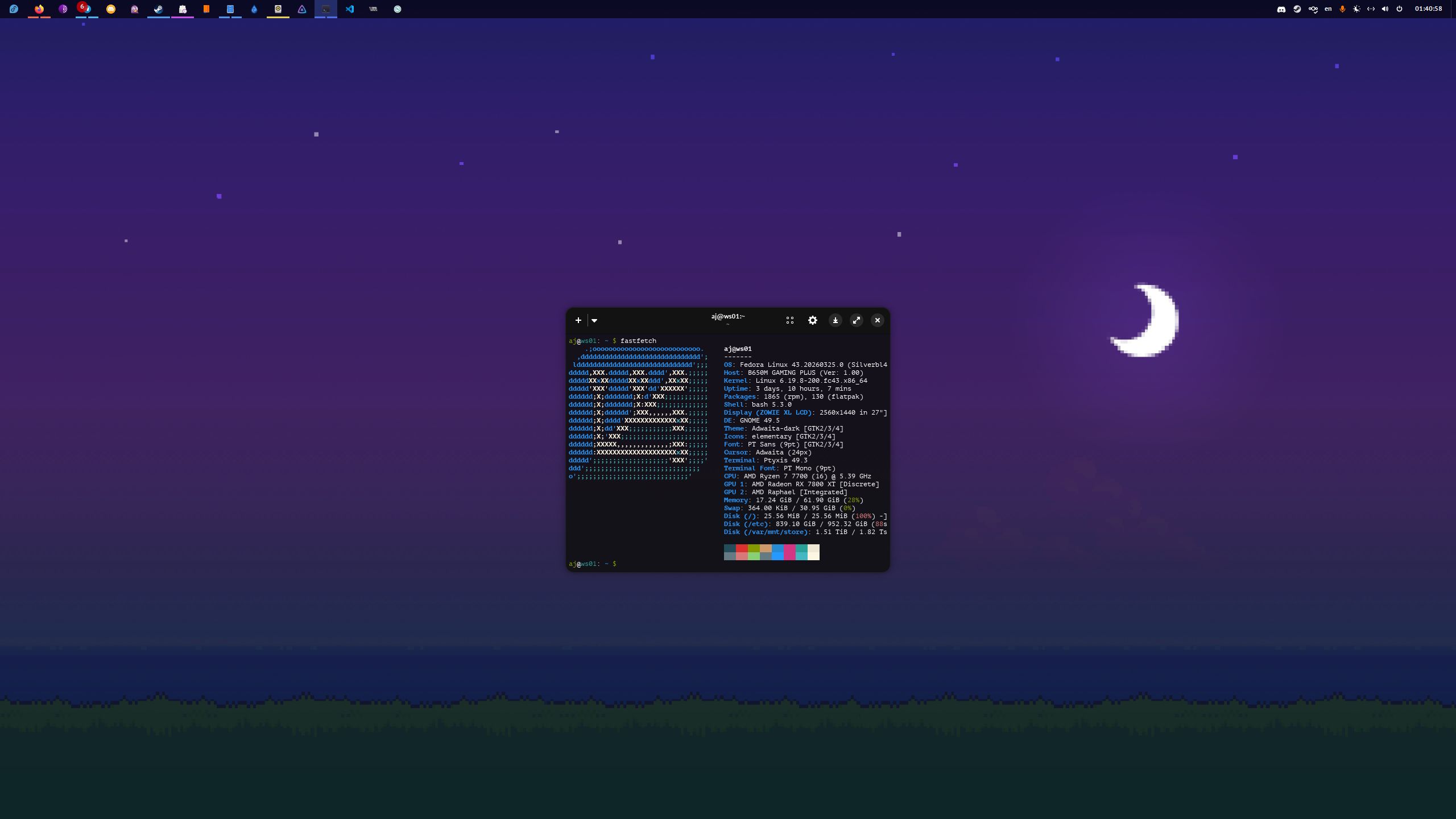This screenshot has width=1456, height=819.
Task: Click the aj@ws01:~ terminal title
Action: pos(727,316)
